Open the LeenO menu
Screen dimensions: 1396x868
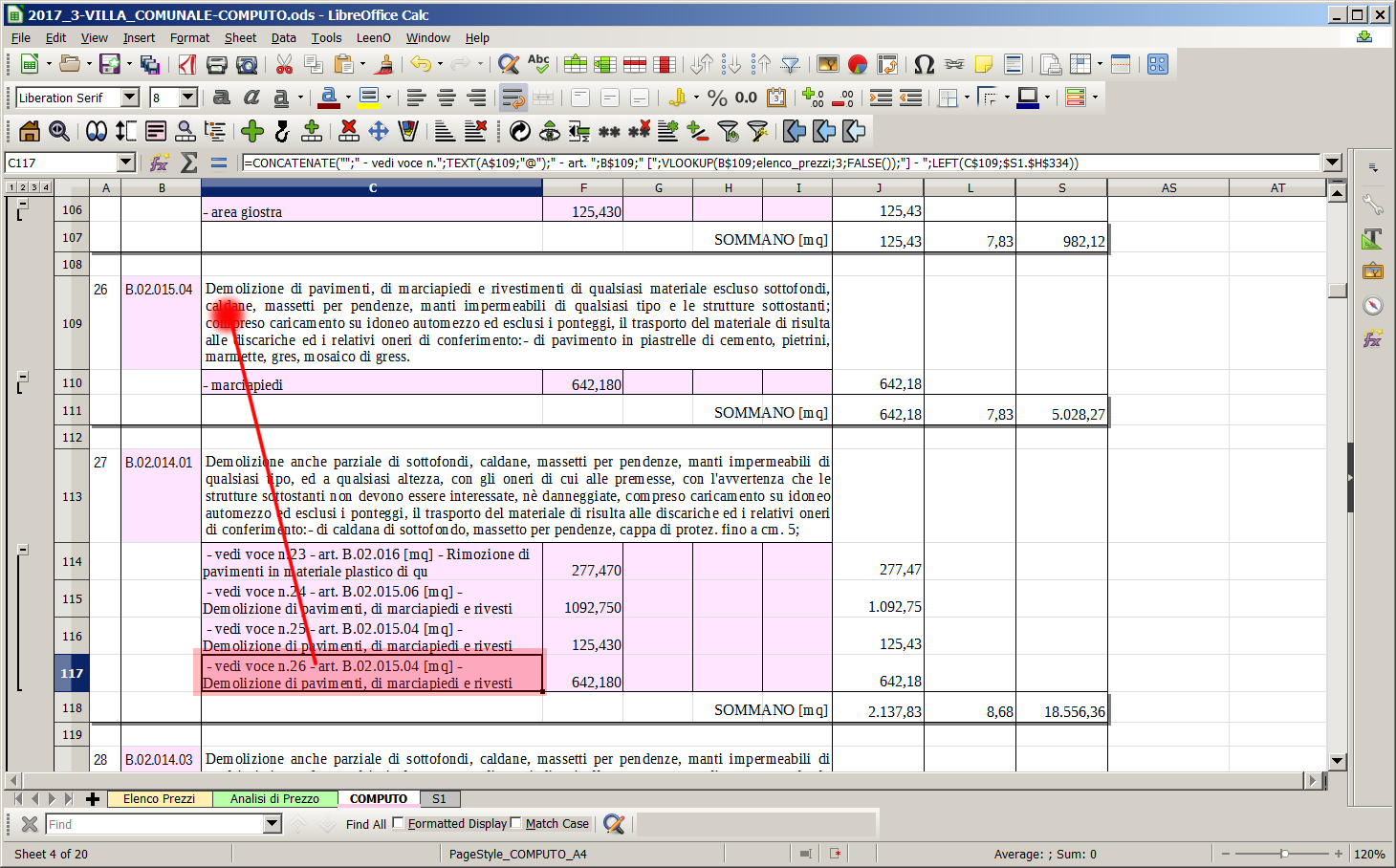coord(374,38)
